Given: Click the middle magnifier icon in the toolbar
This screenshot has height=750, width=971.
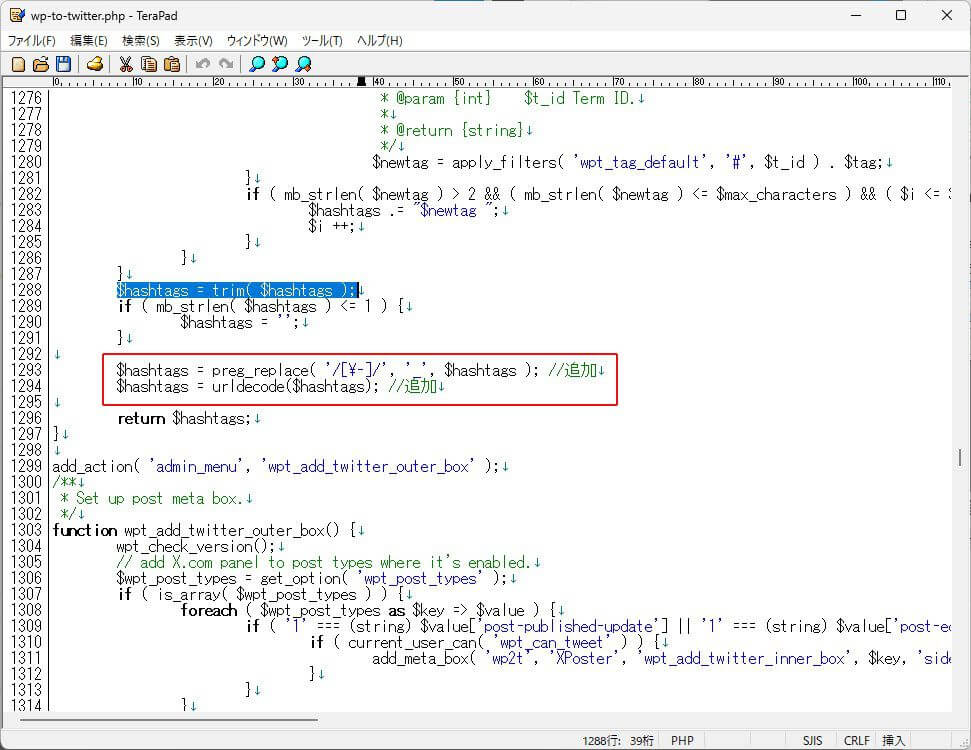Looking at the screenshot, I should pyautogui.click(x=280, y=64).
